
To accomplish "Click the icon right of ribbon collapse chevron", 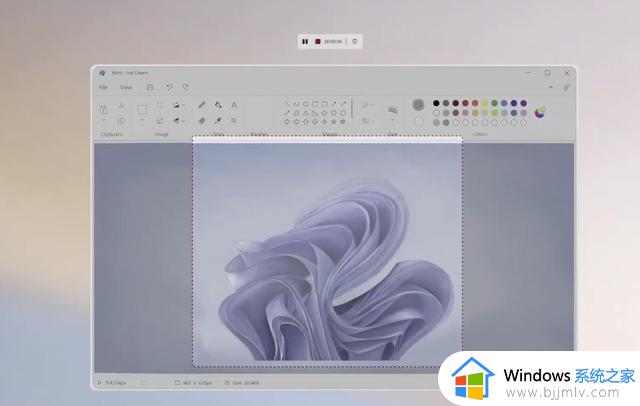I will pos(566,87).
